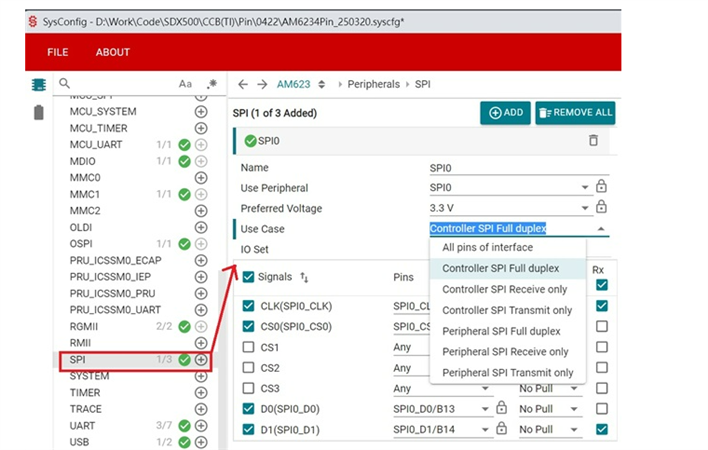The image size is (708, 450).
Task: Choose Controller SPI Receive only option
Action: 508,289
